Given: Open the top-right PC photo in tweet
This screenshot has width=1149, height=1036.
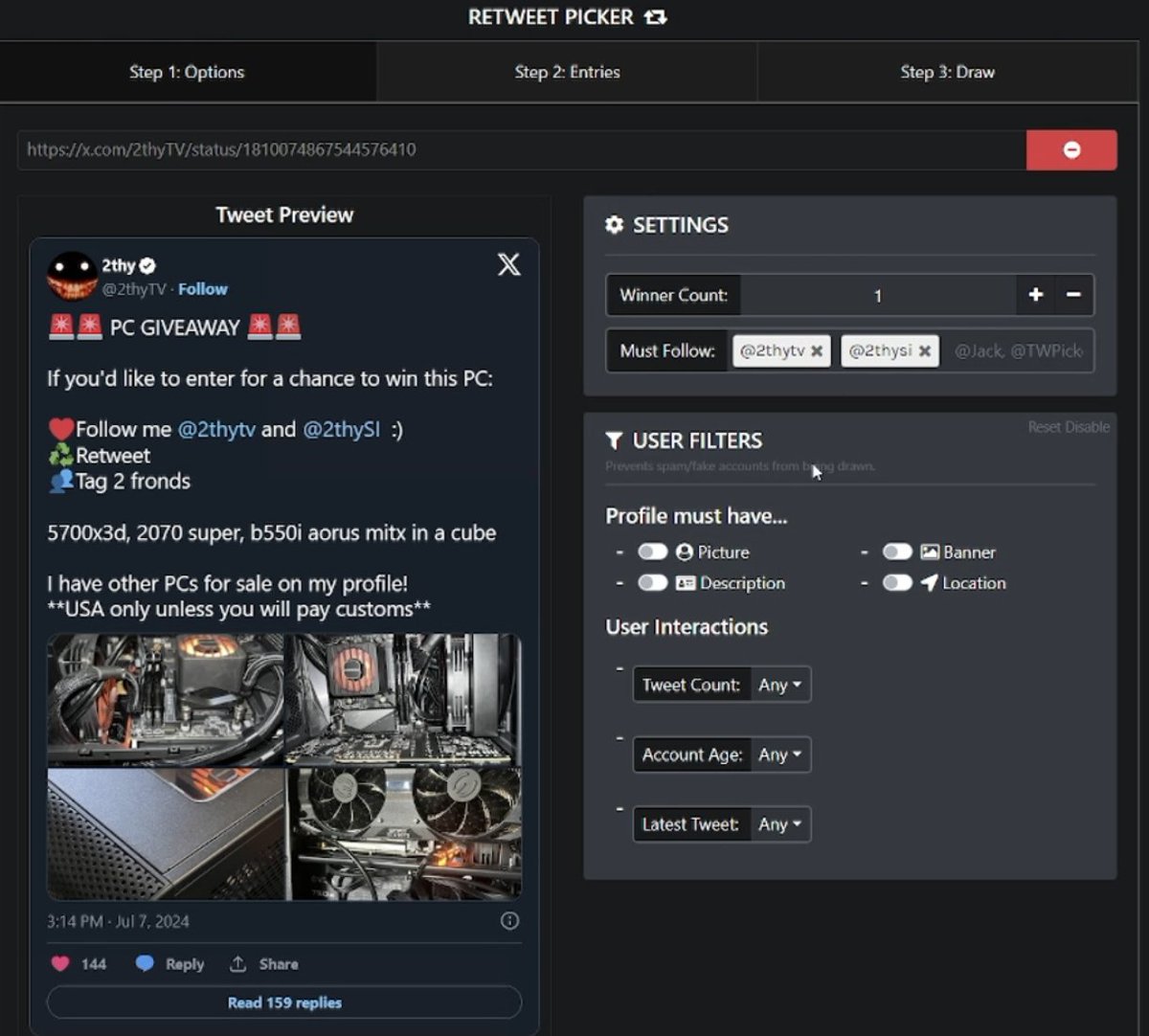Looking at the screenshot, I should 404,700.
